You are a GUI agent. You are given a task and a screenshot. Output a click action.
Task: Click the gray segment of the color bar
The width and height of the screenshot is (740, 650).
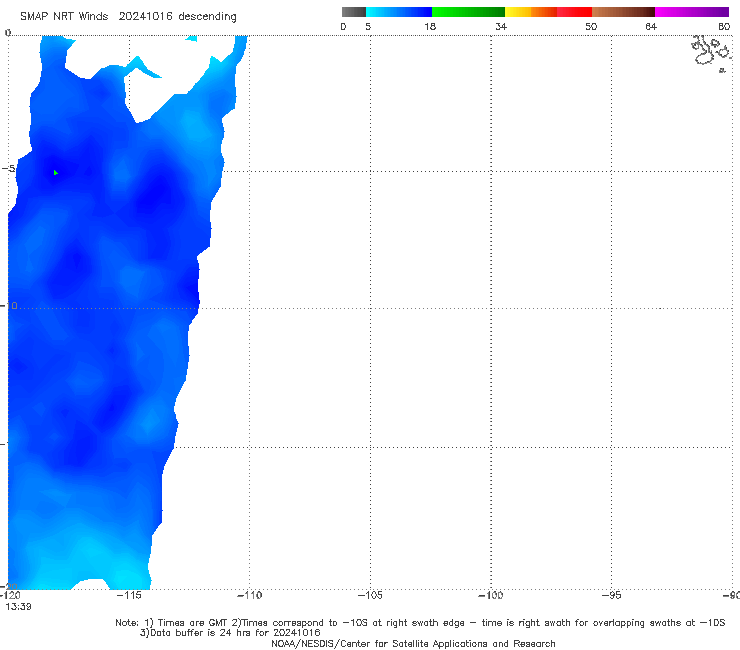[354, 12]
